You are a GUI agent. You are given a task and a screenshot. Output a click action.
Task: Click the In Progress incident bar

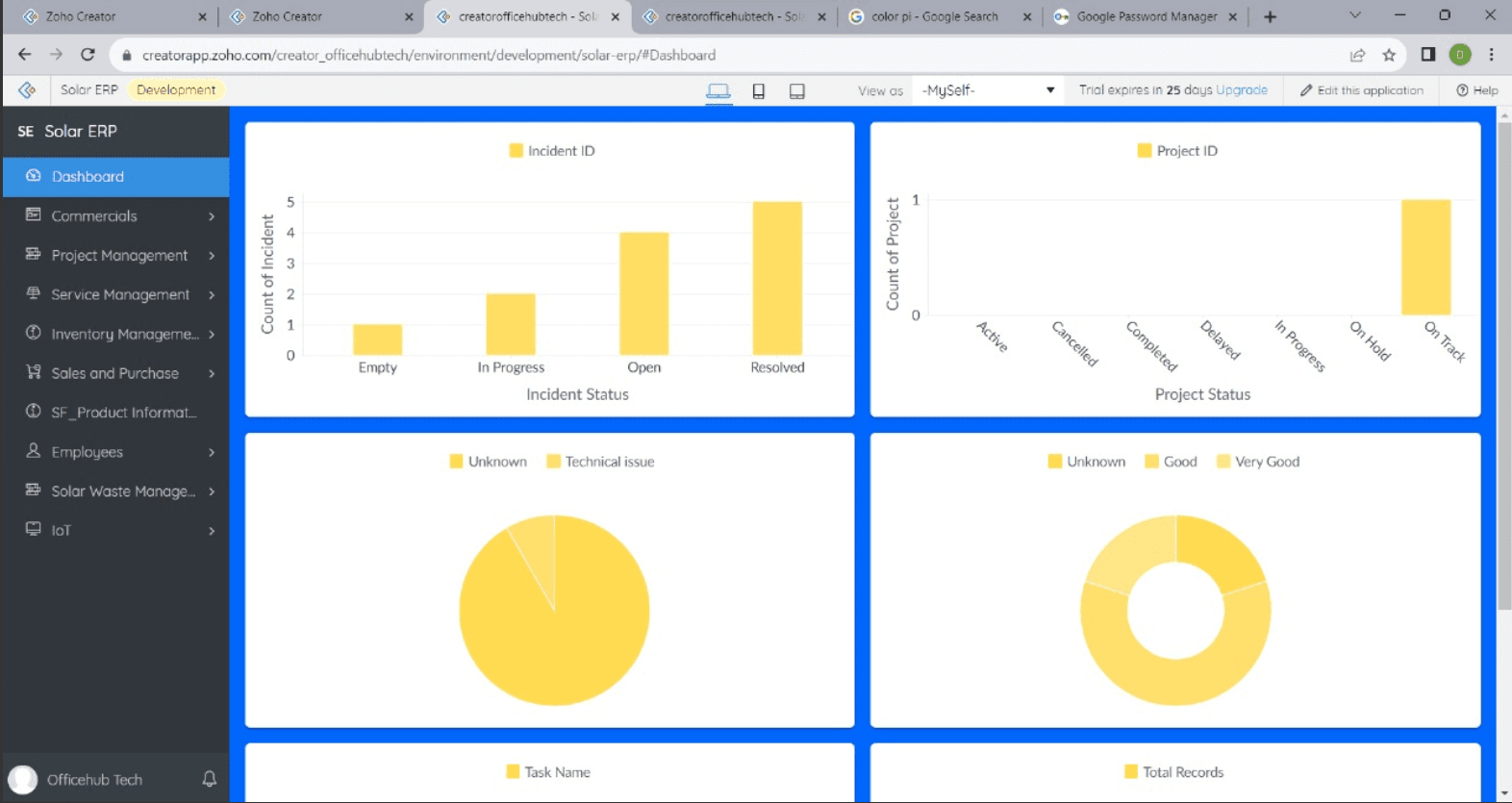(511, 324)
